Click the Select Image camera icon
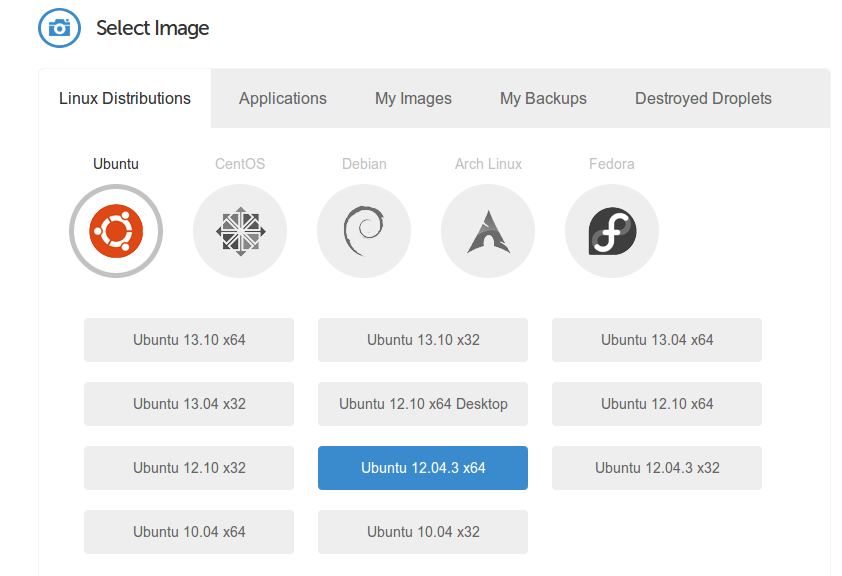The width and height of the screenshot is (842, 576). tap(60, 28)
